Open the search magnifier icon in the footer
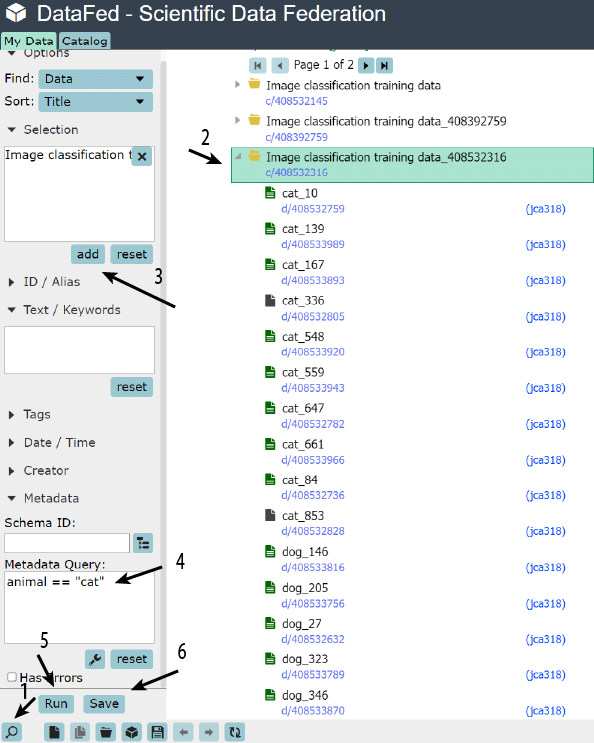Image resolution: width=594 pixels, height=743 pixels. pos(12,732)
